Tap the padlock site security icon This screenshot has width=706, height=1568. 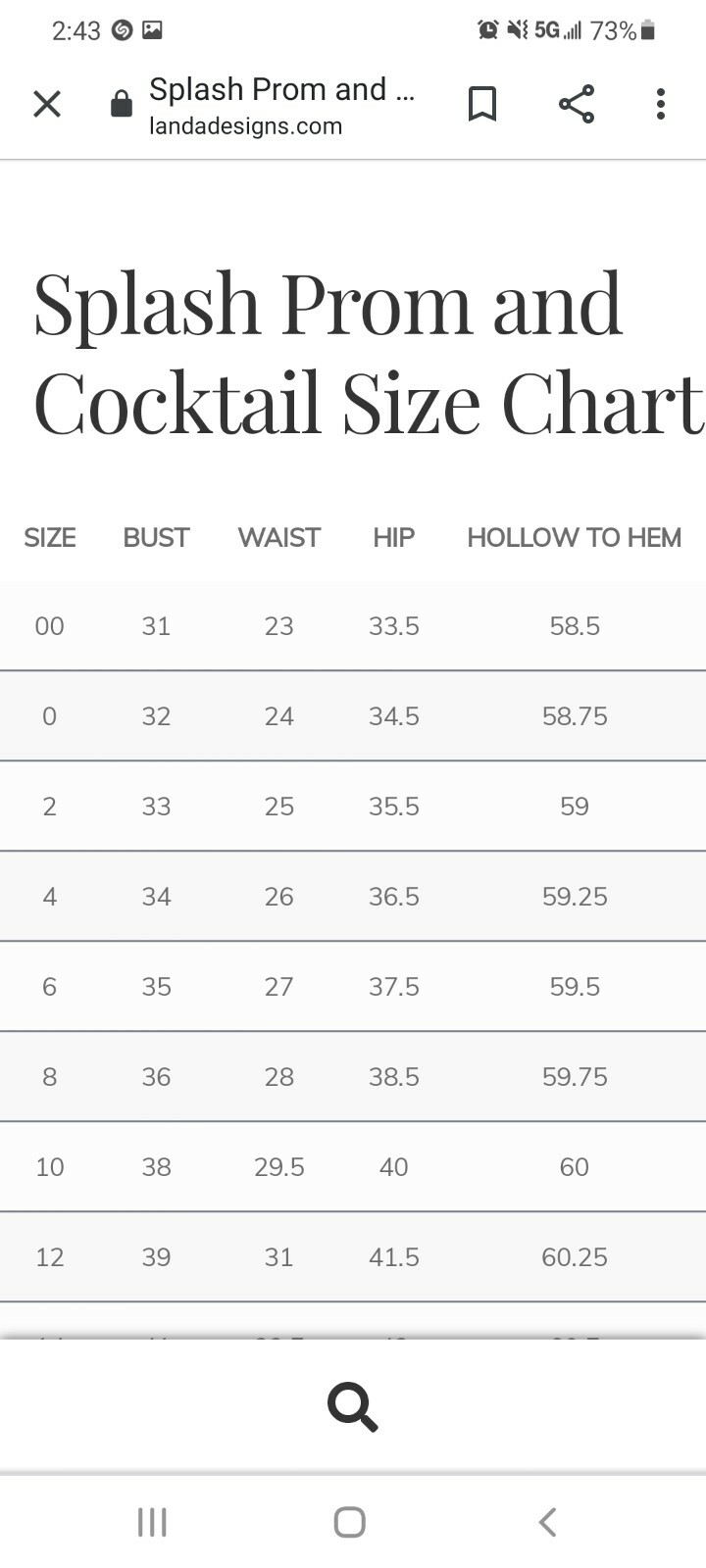[x=122, y=104]
